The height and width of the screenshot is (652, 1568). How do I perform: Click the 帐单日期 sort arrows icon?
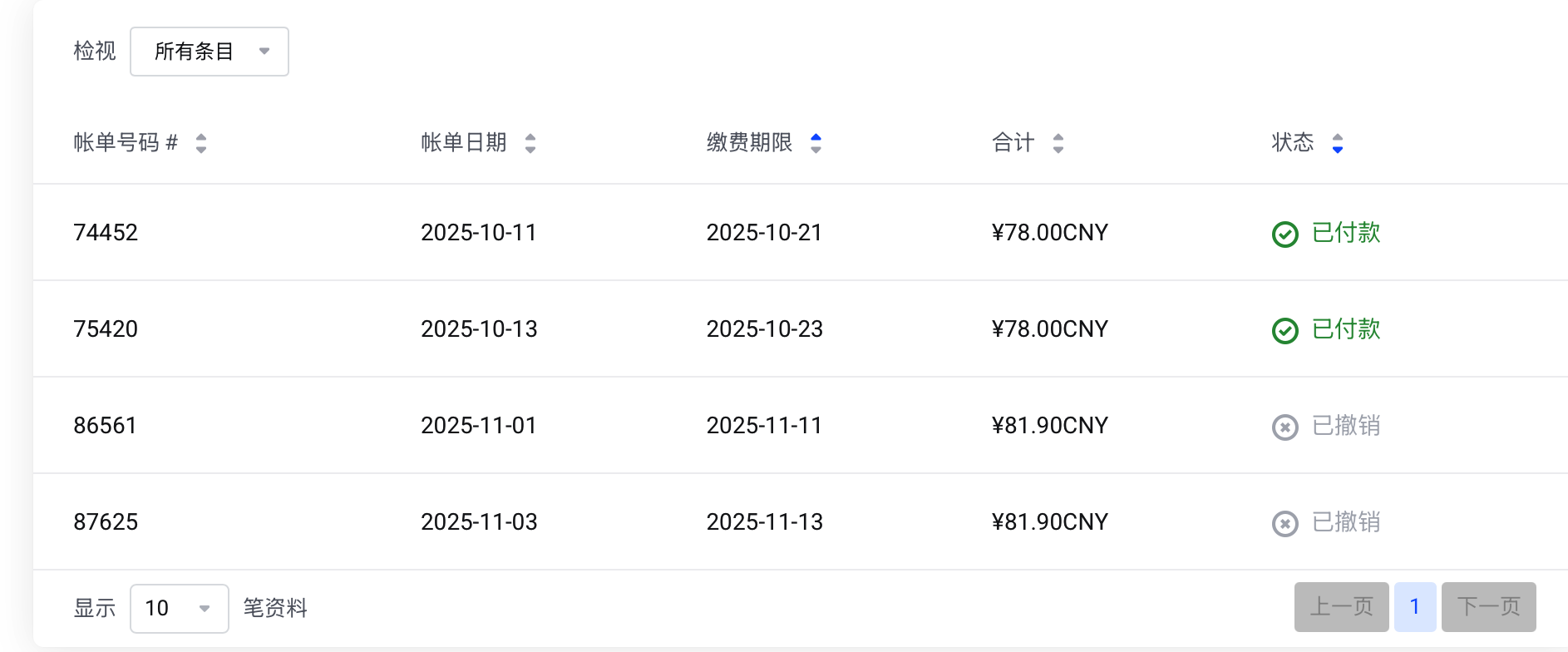coord(530,143)
